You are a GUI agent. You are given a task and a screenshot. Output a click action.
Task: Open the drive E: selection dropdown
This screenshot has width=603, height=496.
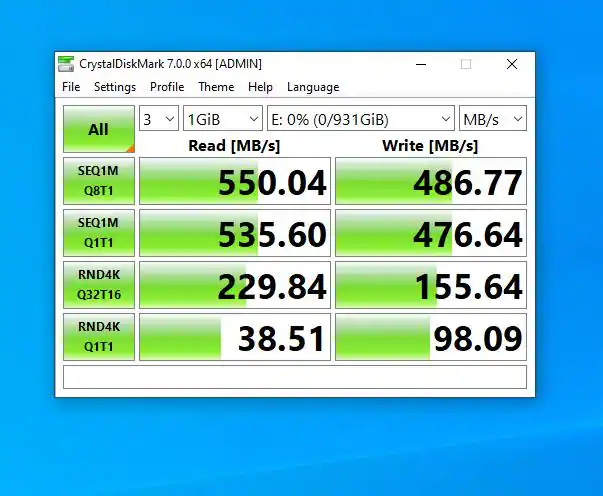tap(360, 119)
